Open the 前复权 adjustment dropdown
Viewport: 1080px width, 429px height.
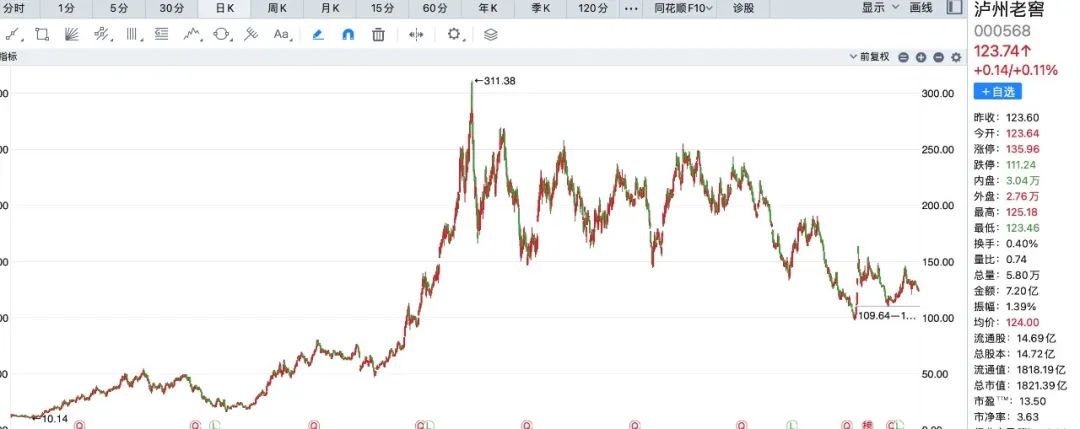[x=871, y=57]
